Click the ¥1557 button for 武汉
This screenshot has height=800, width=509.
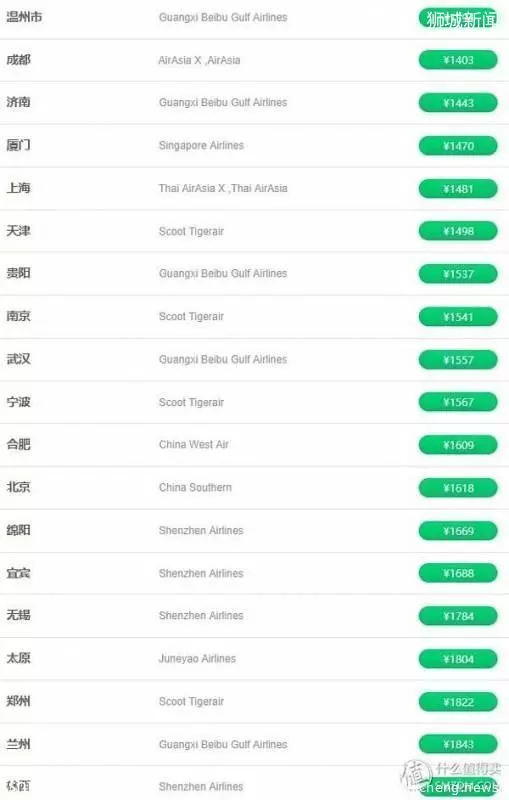(x=458, y=360)
